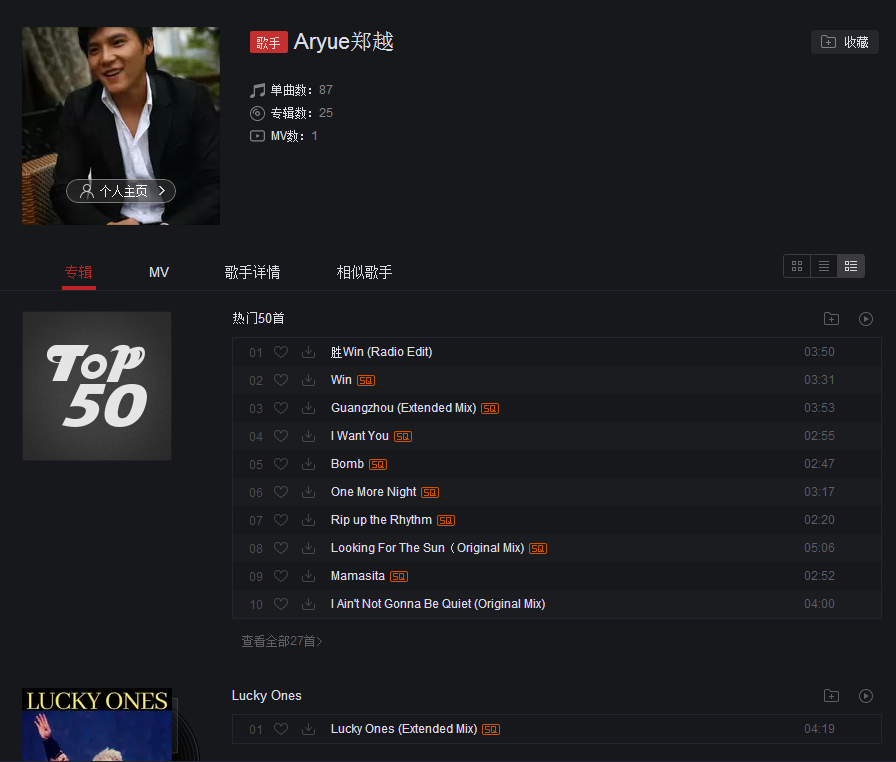The height and width of the screenshot is (762, 896).
Task: Open the 个人主页 profile page
Action: point(121,191)
